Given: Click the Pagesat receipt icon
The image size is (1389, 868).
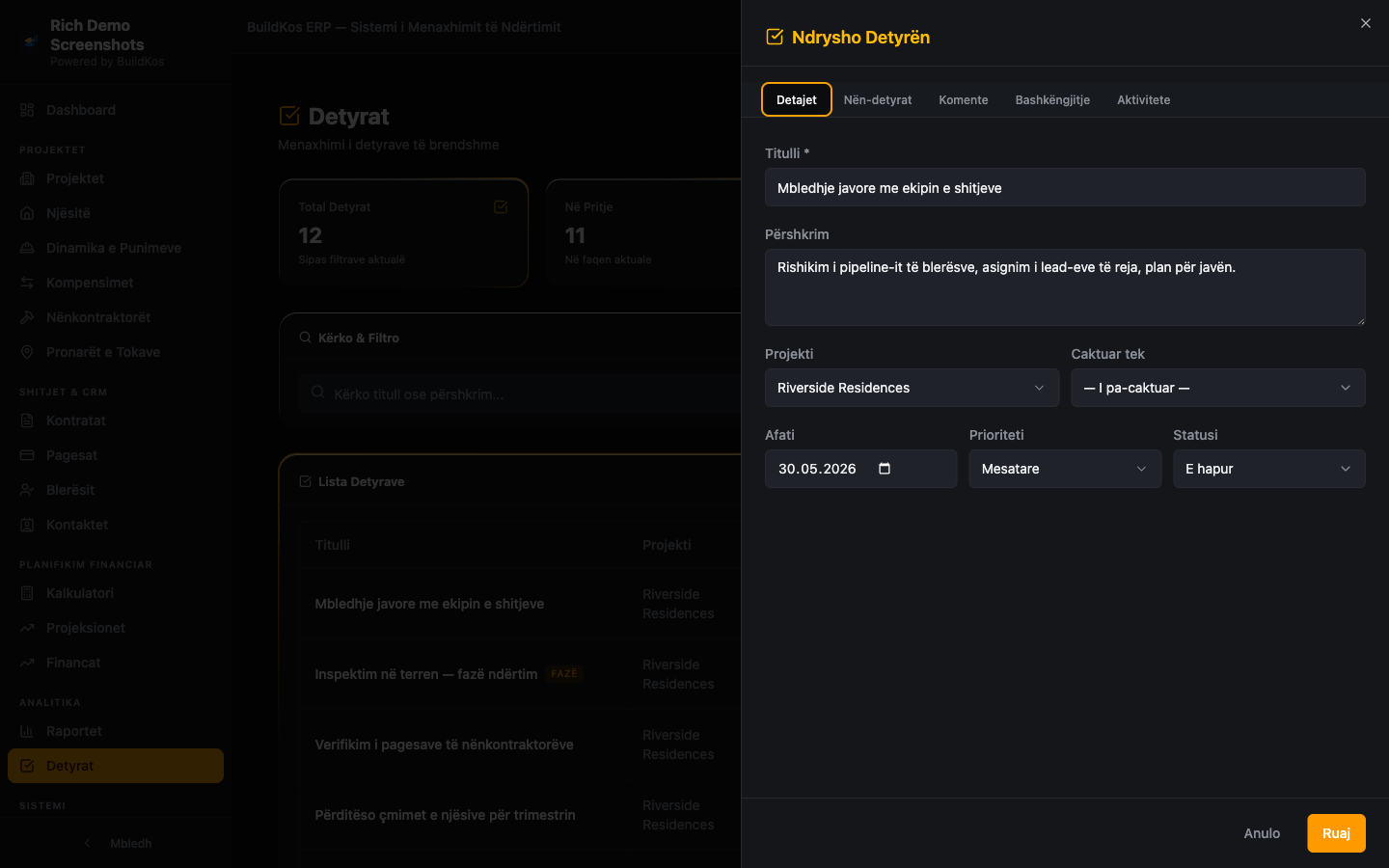Looking at the screenshot, I should click(27, 455).
